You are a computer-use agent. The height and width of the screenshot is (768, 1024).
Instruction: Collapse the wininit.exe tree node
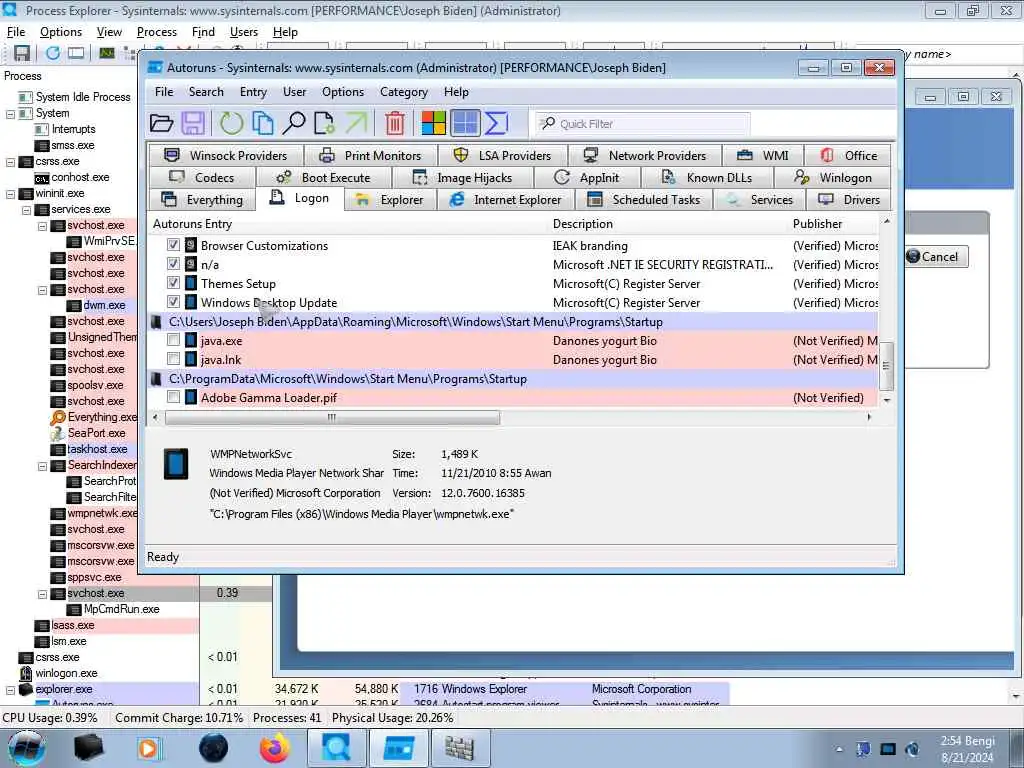pos(10,194)
